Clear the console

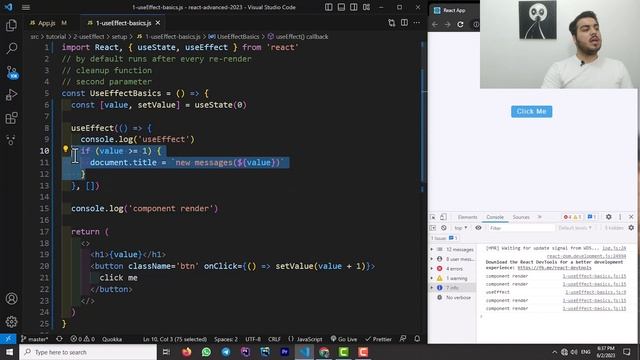(x=444, y=228)
